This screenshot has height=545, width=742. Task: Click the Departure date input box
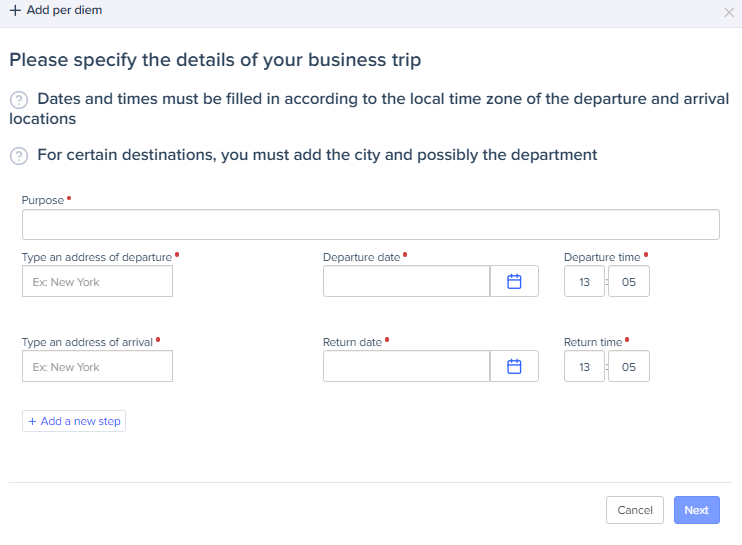coord(406,282)
